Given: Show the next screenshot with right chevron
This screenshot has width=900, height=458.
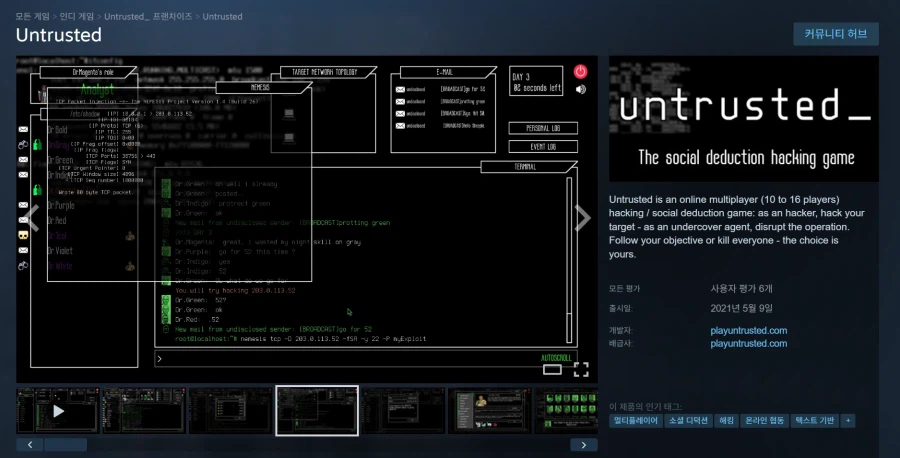Looking at the screenshot, I should (x=583, y=218).
